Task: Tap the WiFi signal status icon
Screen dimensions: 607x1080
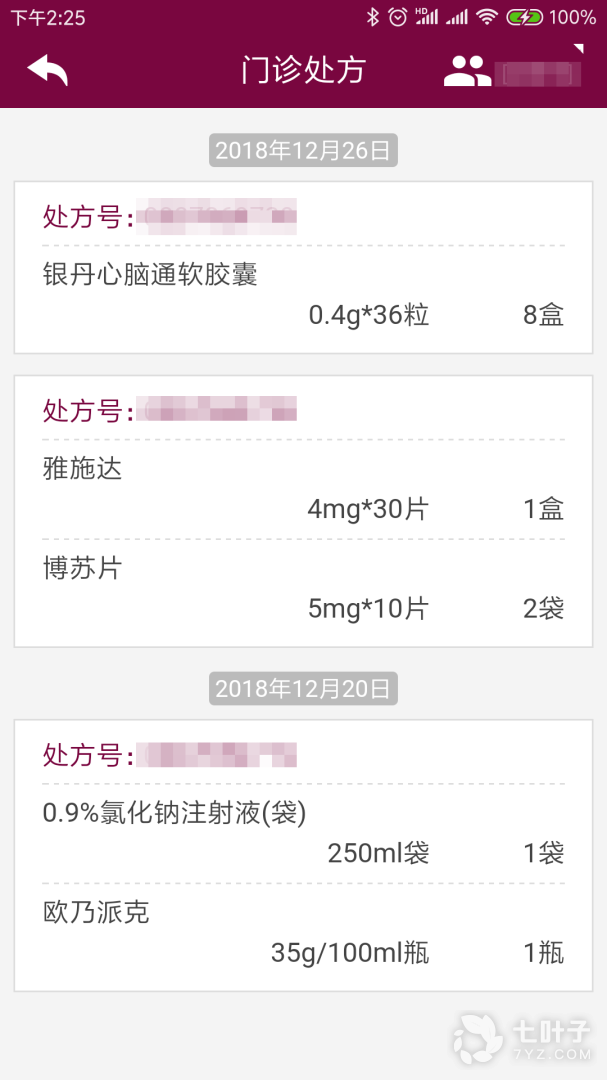Action: (x=487, y=17)
